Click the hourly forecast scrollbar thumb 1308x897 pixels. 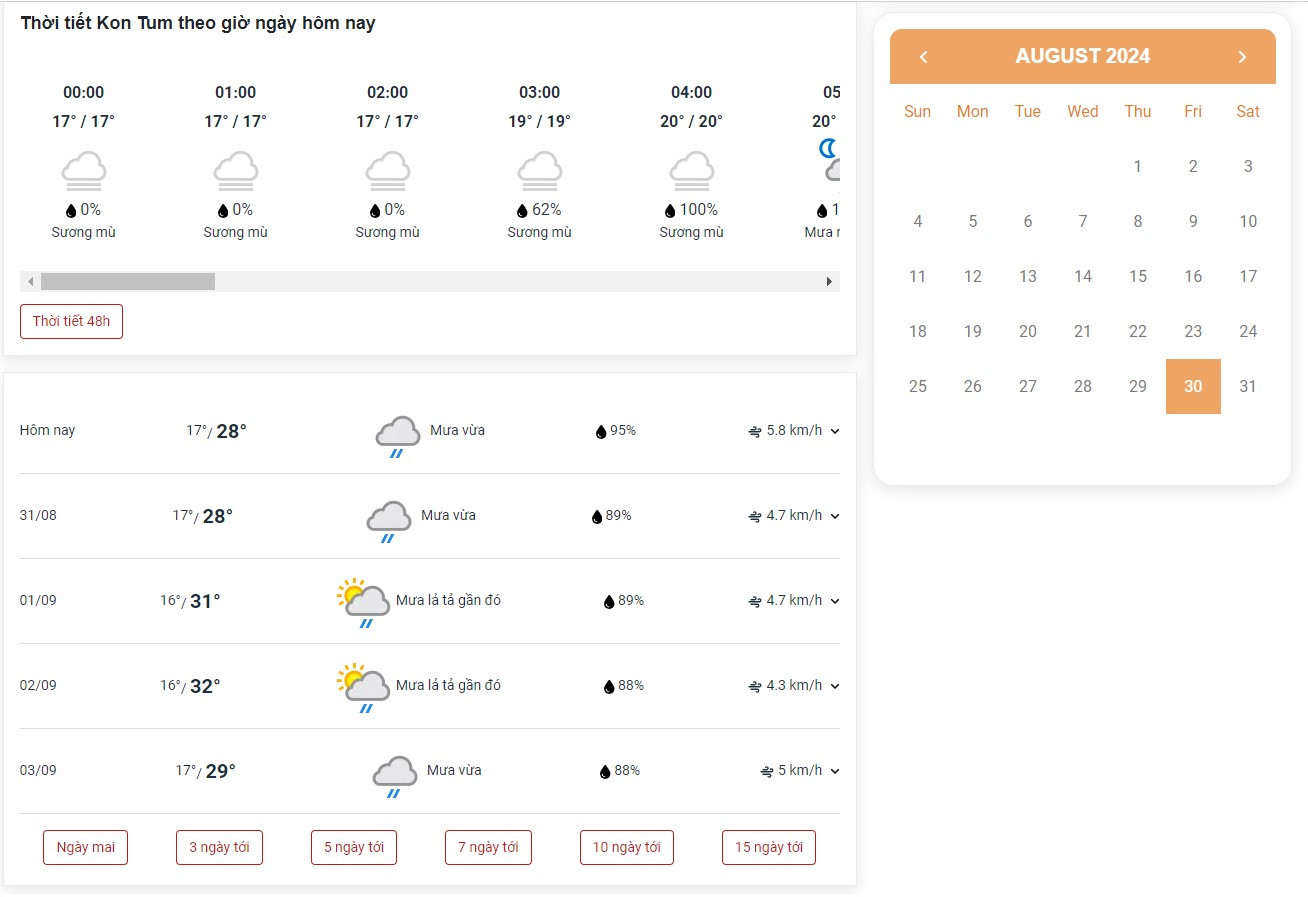pyautogui.click(x=128, y=282)
